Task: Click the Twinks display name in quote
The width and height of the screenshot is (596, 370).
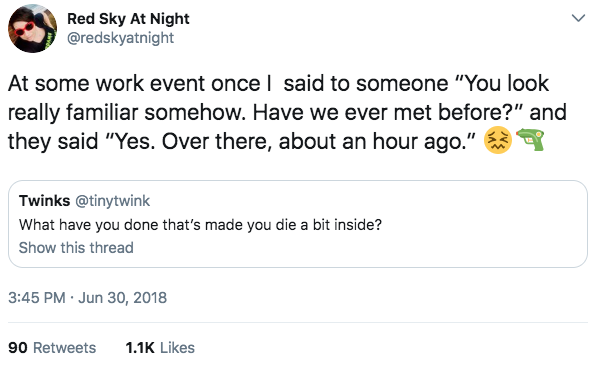Action: point(44,201)
